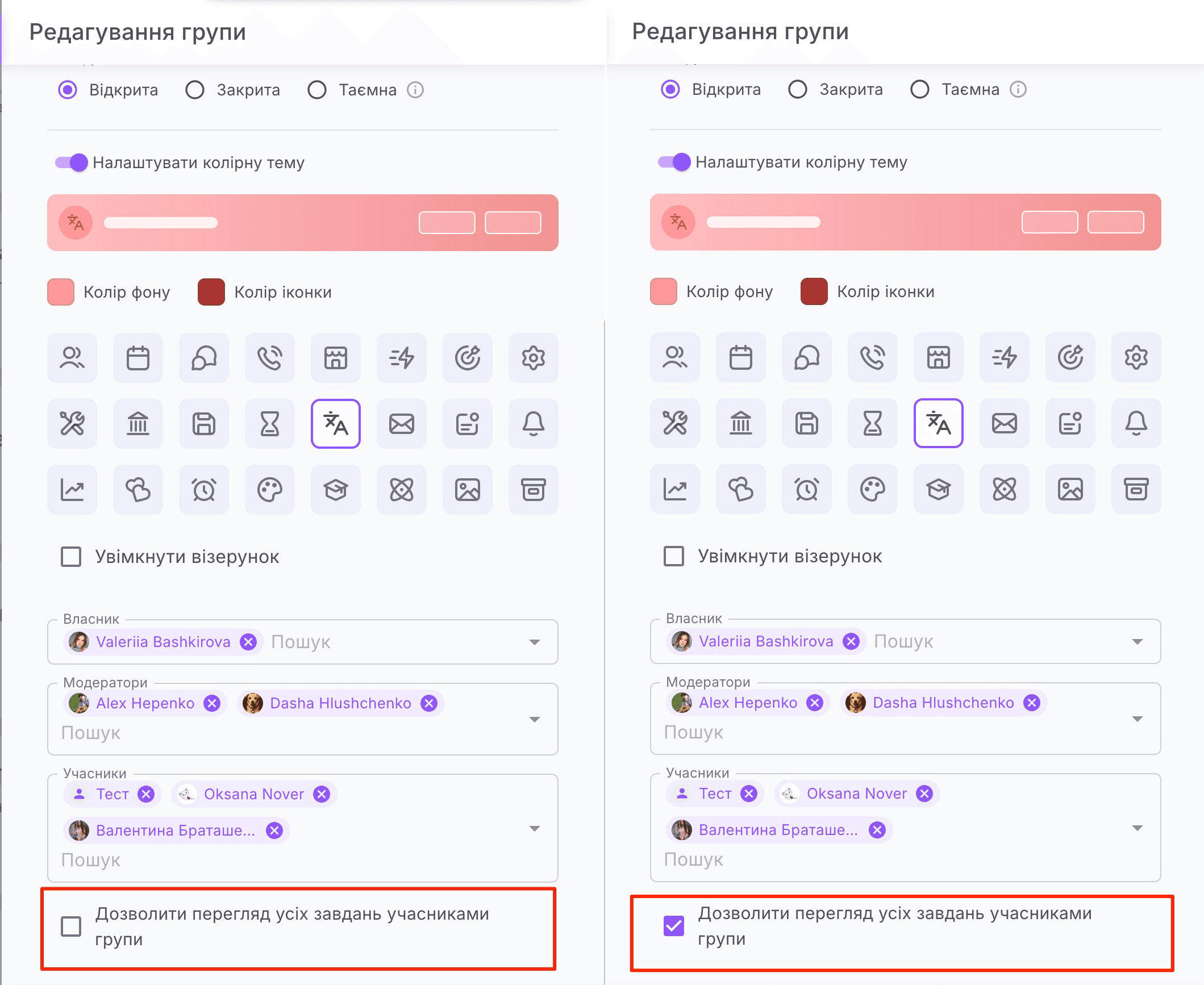
Task: Choose the calendar icon in the left panel
Action: coord(138,358)
